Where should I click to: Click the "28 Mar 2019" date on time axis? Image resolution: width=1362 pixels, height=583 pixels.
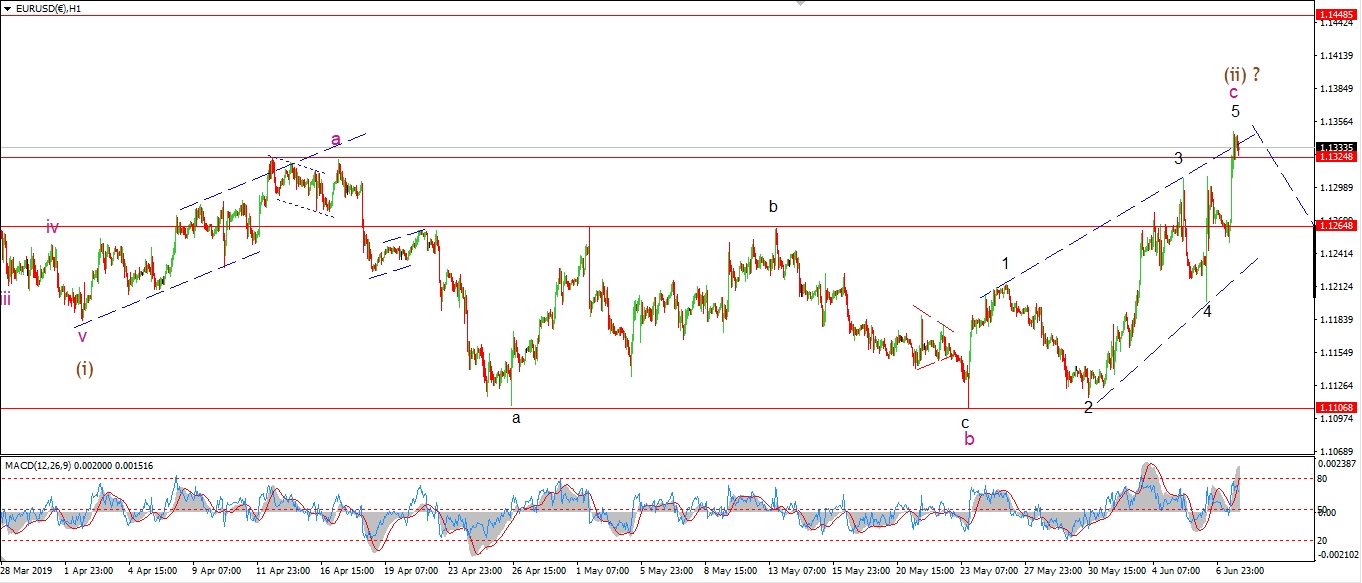[x=28, y=571]
